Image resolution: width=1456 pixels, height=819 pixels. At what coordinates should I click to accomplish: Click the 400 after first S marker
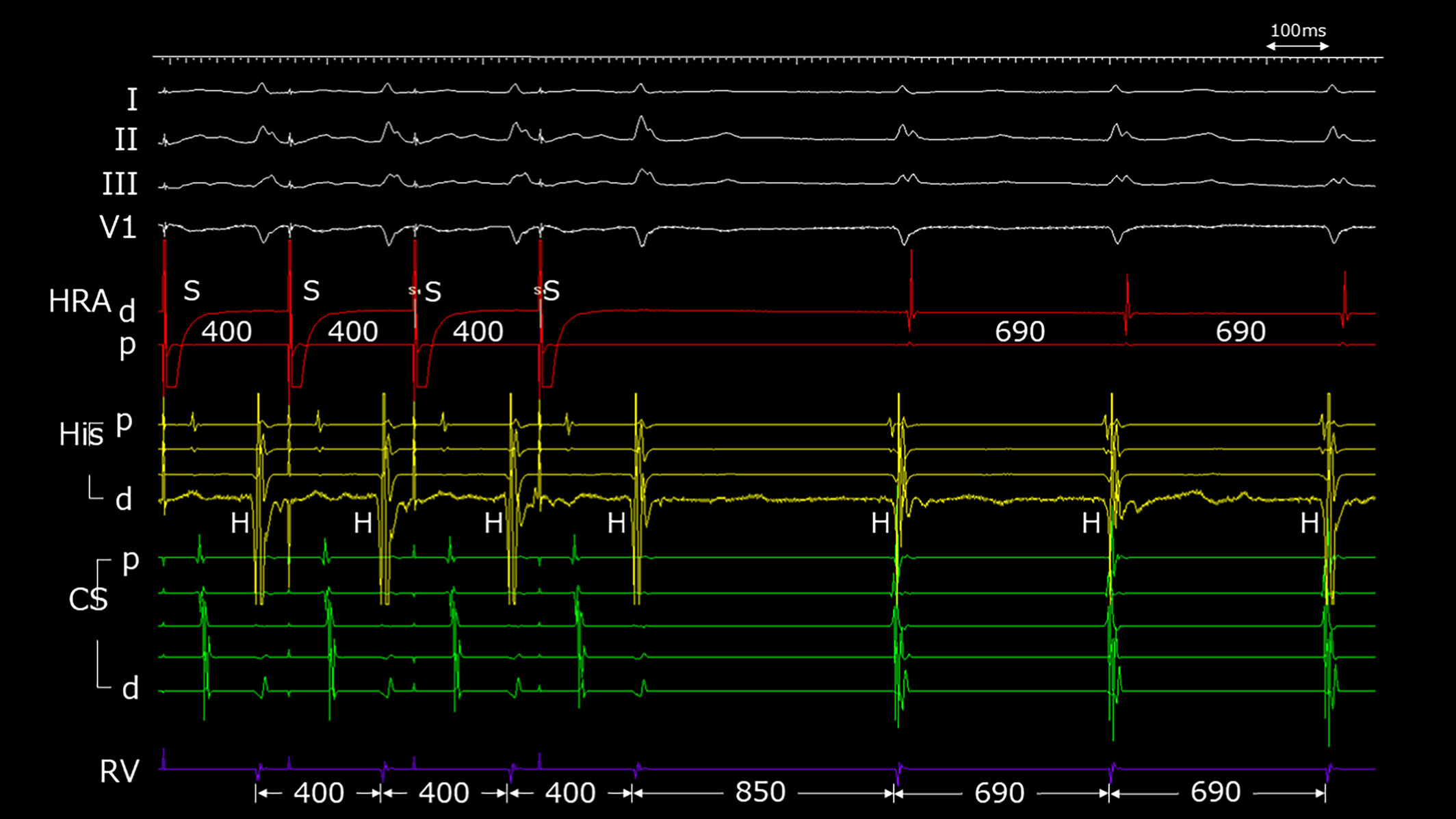click(226, 332)
